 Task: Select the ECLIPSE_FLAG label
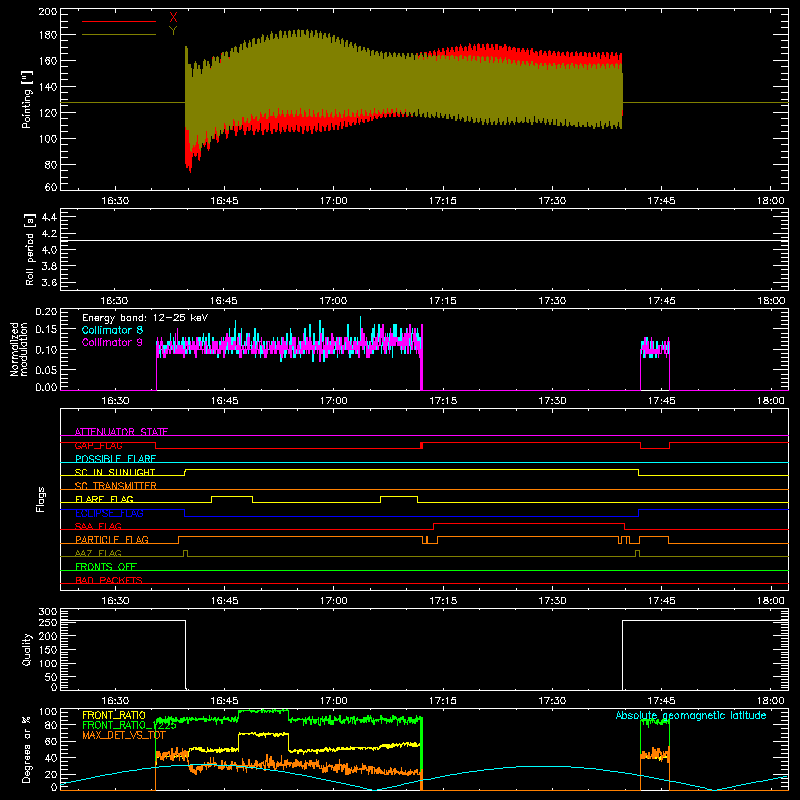[109, 513]
